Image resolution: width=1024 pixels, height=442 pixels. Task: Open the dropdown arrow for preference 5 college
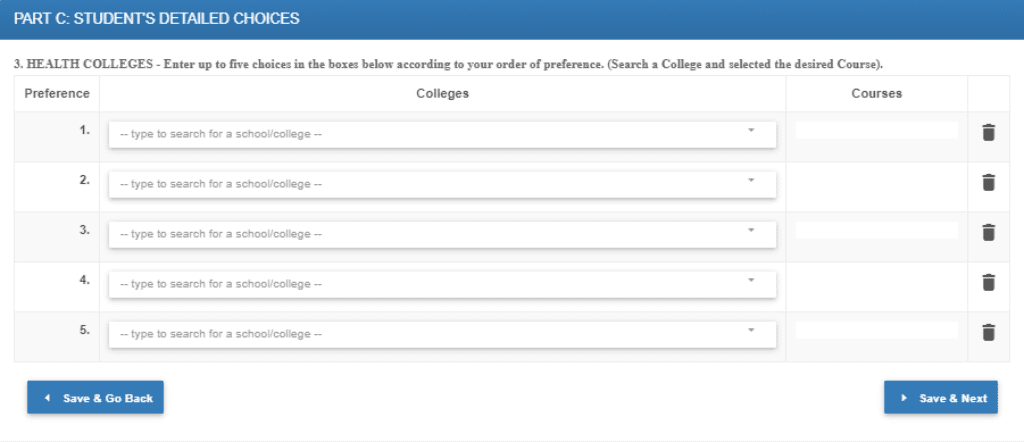[751, 330]
